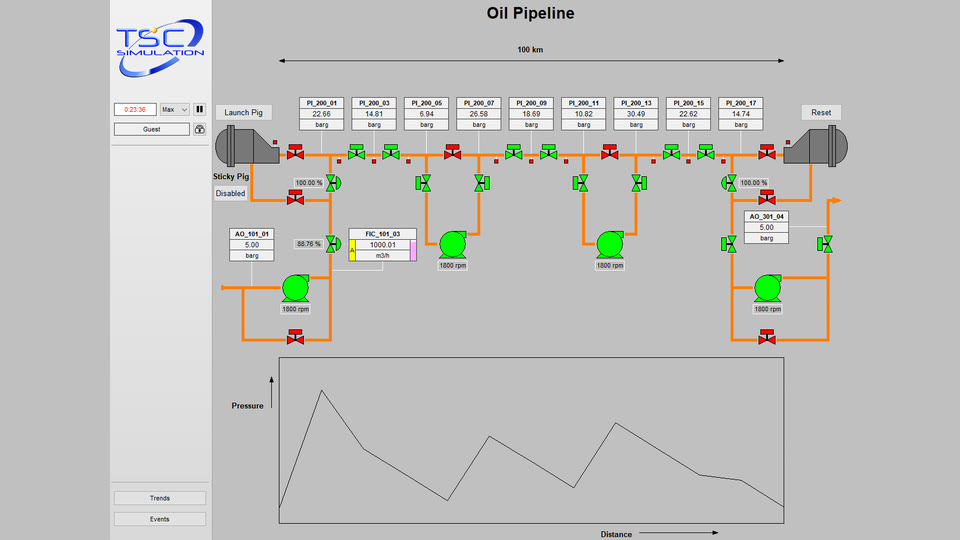Click red main-line valve just before pig receiver
Viewport: 960px width, 540px height.
point(767,152)
